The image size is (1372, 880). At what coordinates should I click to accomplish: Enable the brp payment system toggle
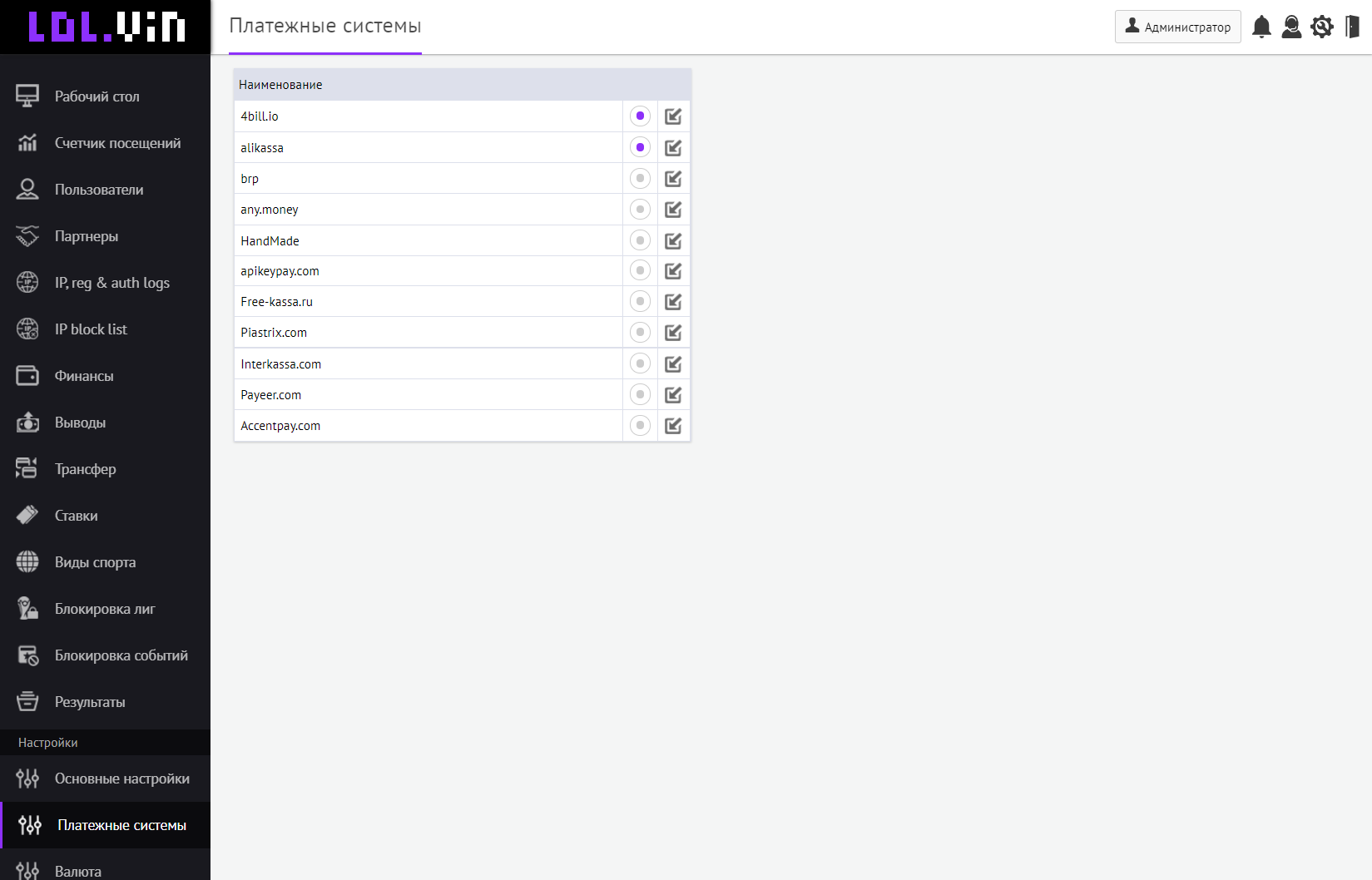click(x=640, y=178)
